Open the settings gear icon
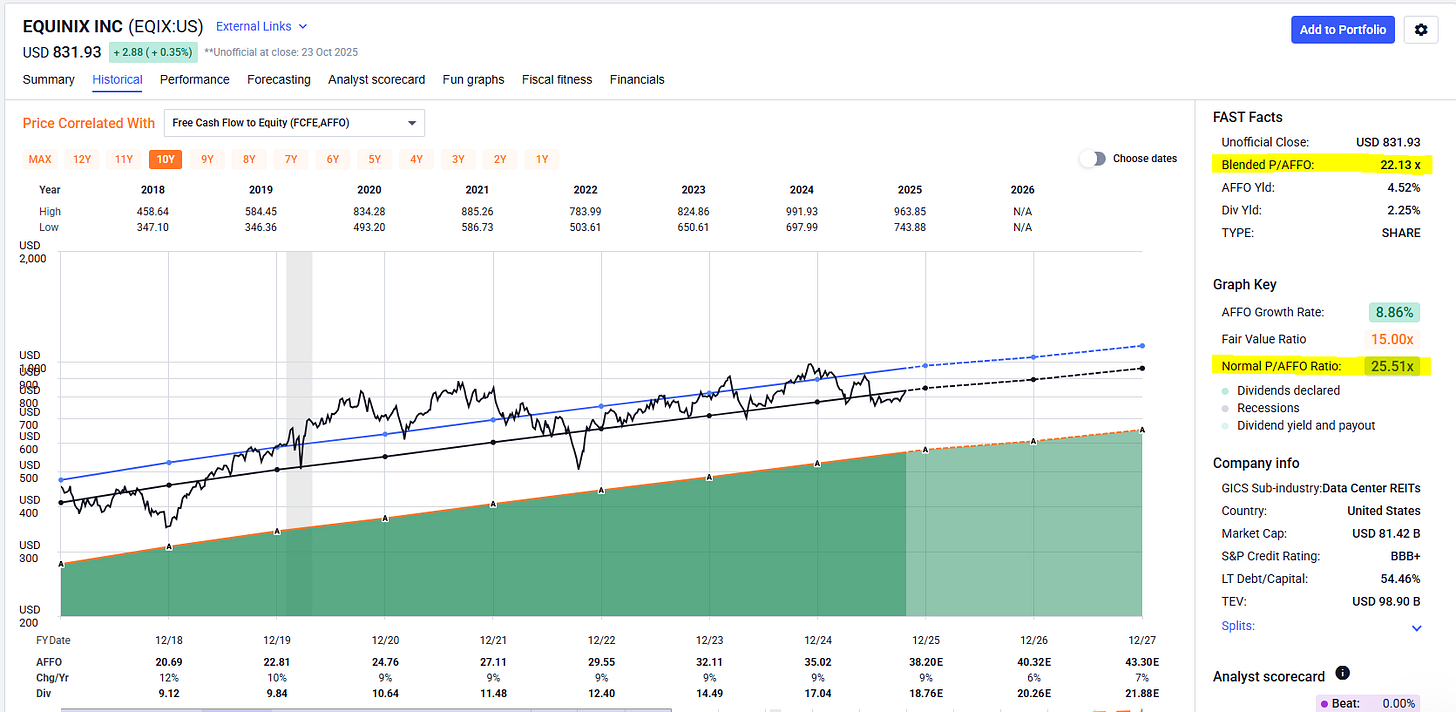1456x712 pixels. pos(1421,30)
